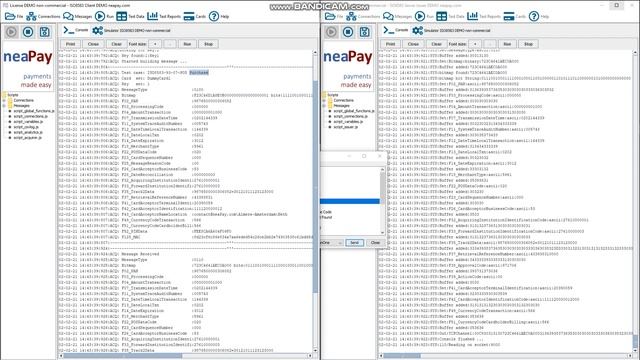640x360 pixels.
Task: Switch to Simulator tab in the left window
Action: tap(131, 30)
